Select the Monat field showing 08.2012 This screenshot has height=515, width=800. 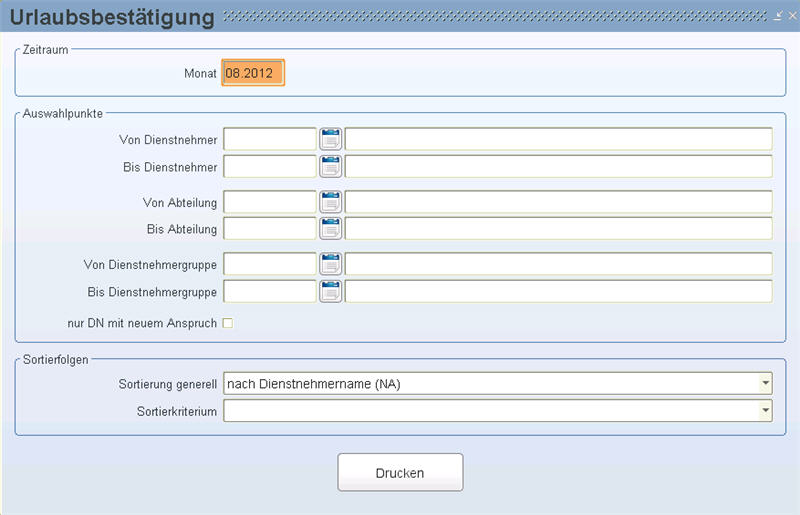pos(253,74)
